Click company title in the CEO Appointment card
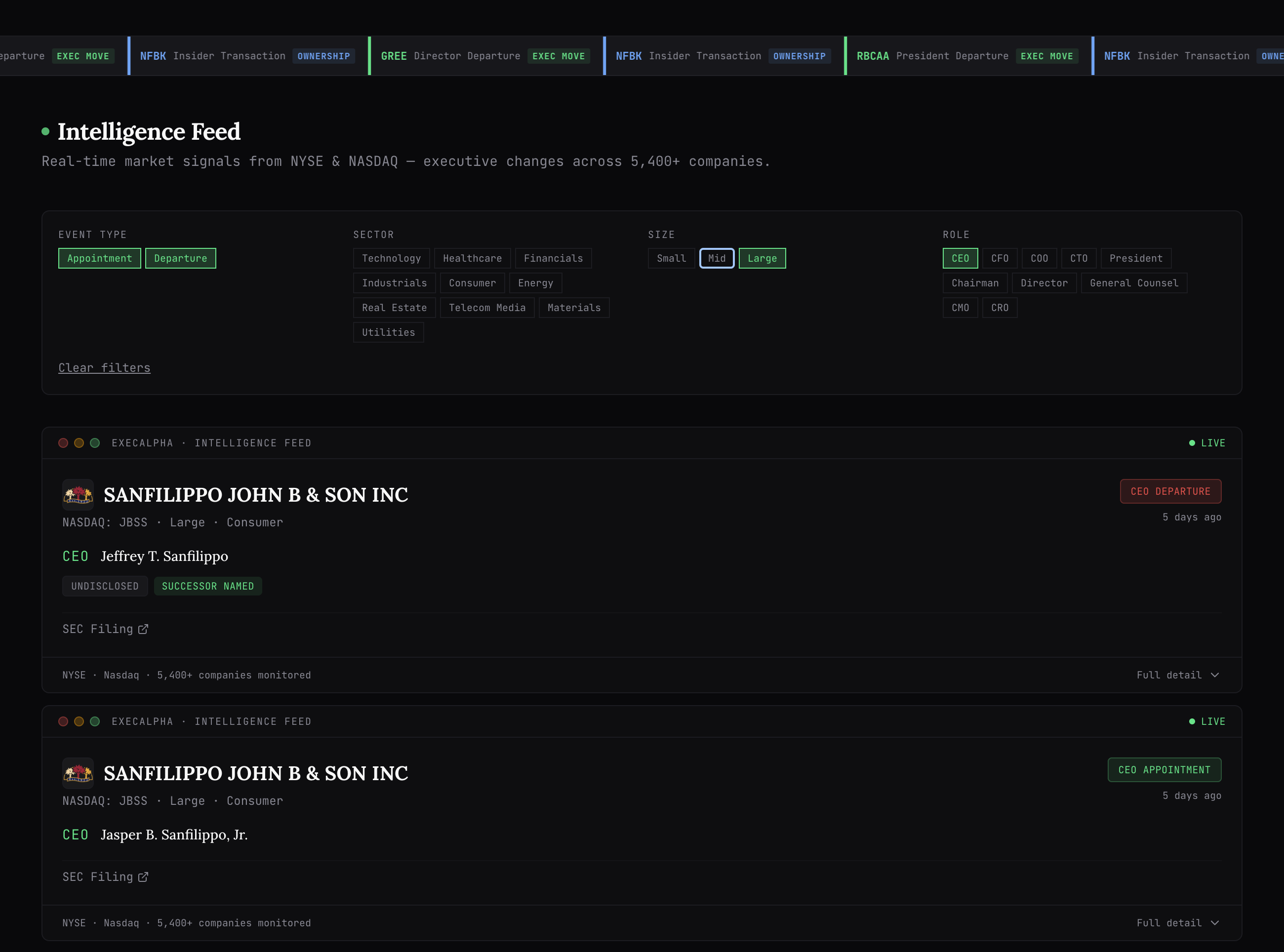The width and height of the screenshot is (1284, 952). click(256, 773)
